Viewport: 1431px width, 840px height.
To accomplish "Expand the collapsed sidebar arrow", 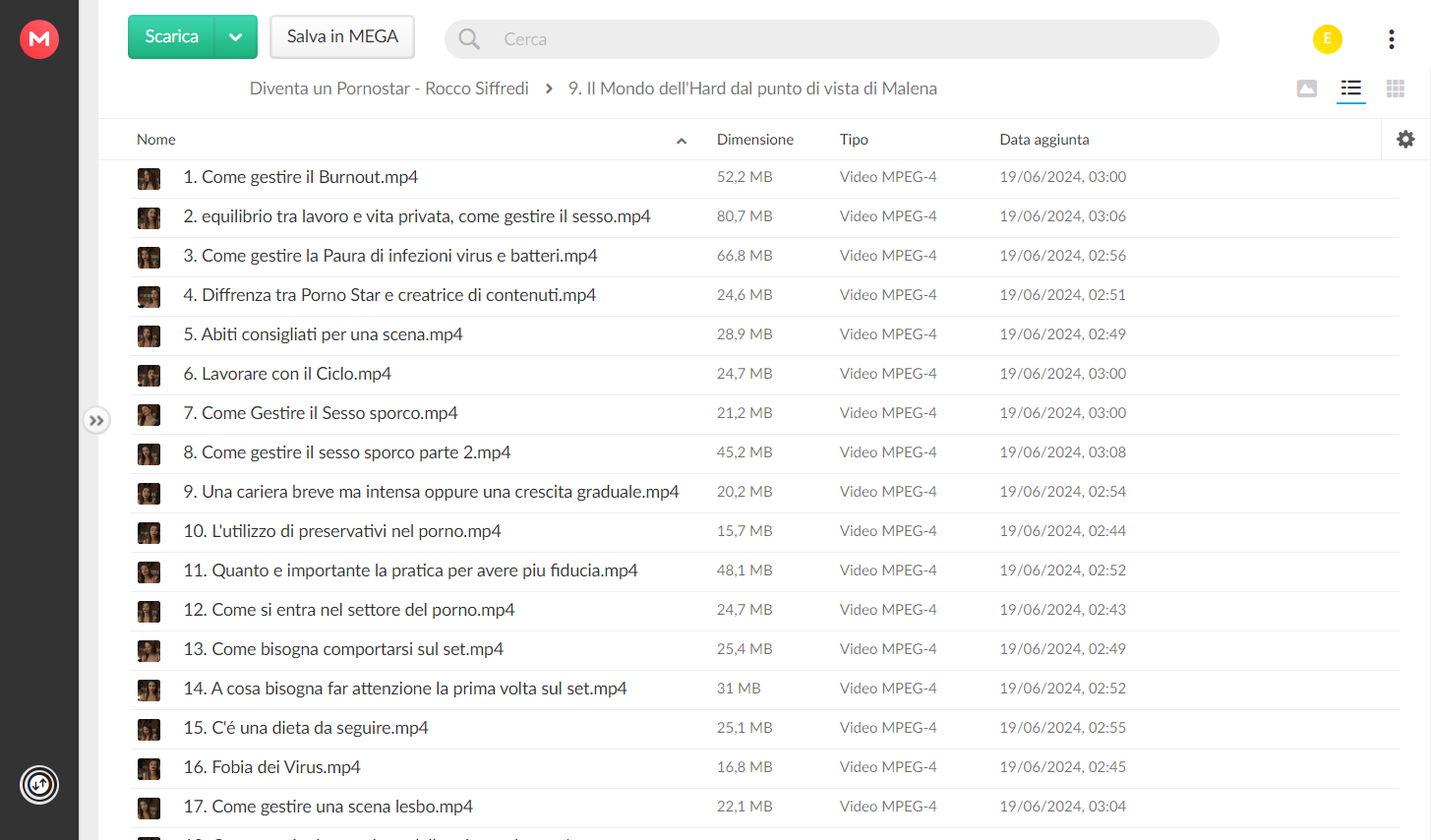I will pos(96,421).
